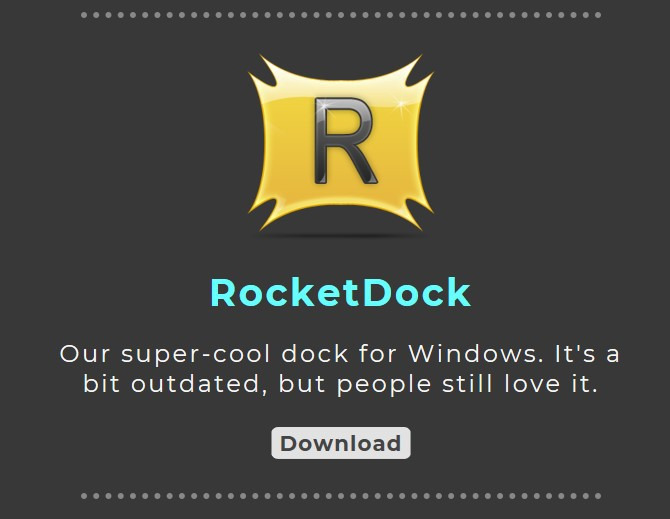Click the first dot of the top divider
Screen dimensions: 670x519
click(84, 15)
